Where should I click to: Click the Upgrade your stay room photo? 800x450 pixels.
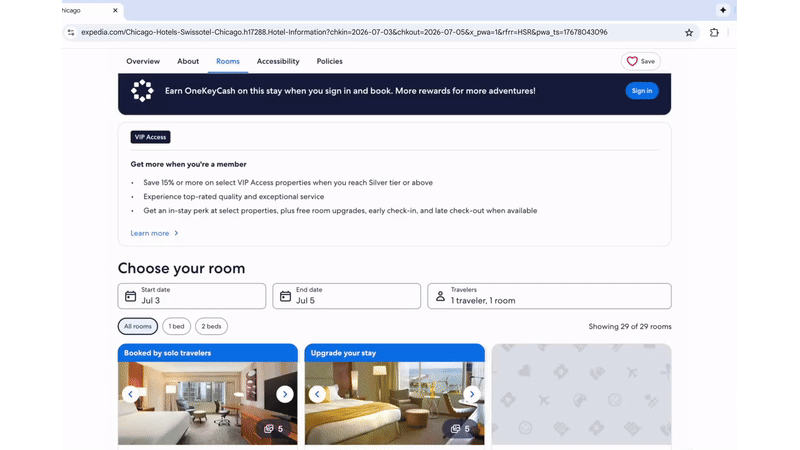[394, 403]
